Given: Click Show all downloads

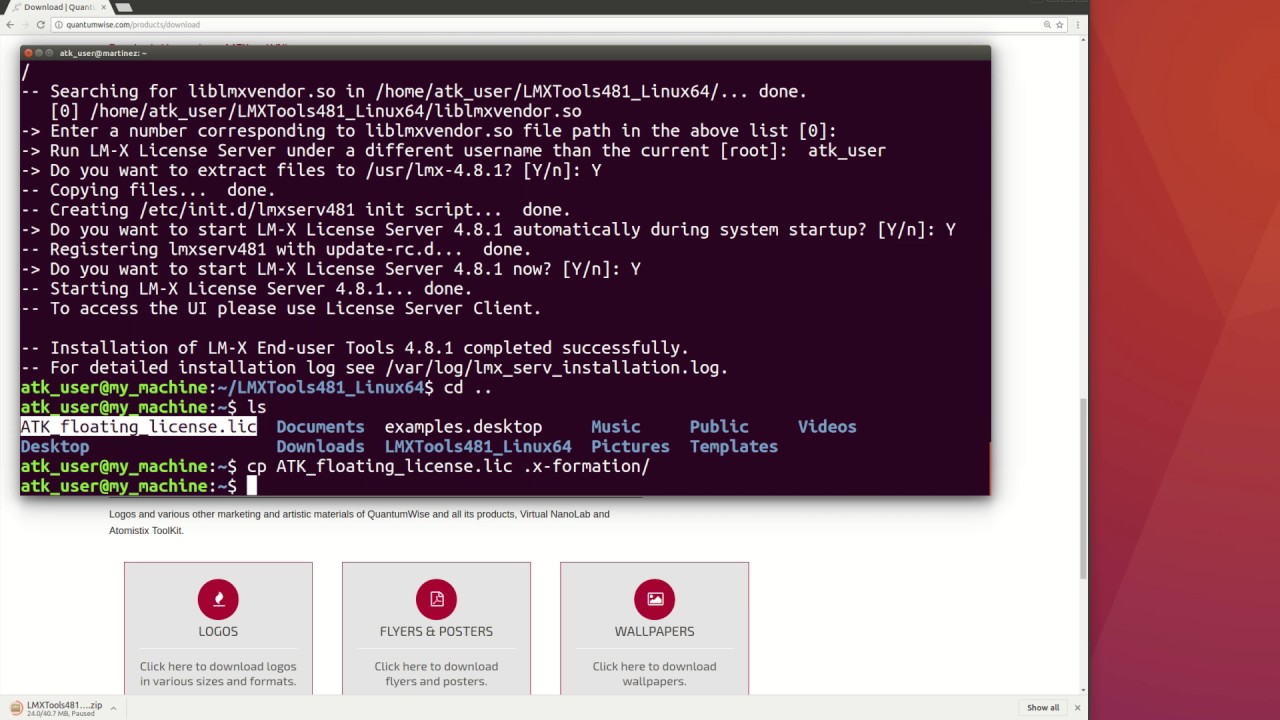Looking at the screenshot, I should click(x=1043, y=708).
